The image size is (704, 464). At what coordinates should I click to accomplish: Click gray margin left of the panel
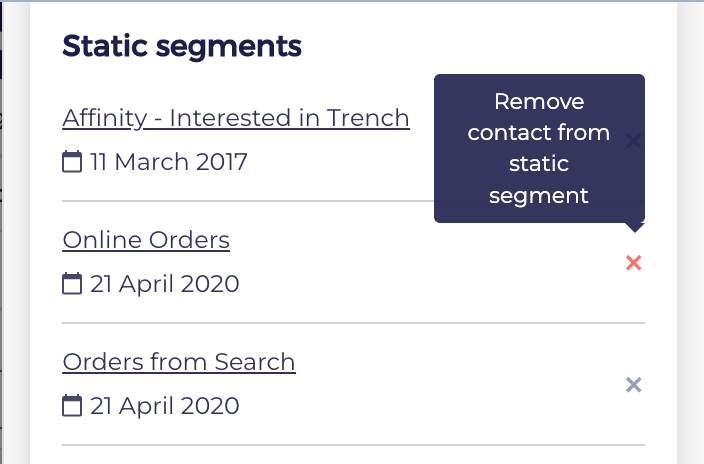pyautogui.click(x=16, y=232)
